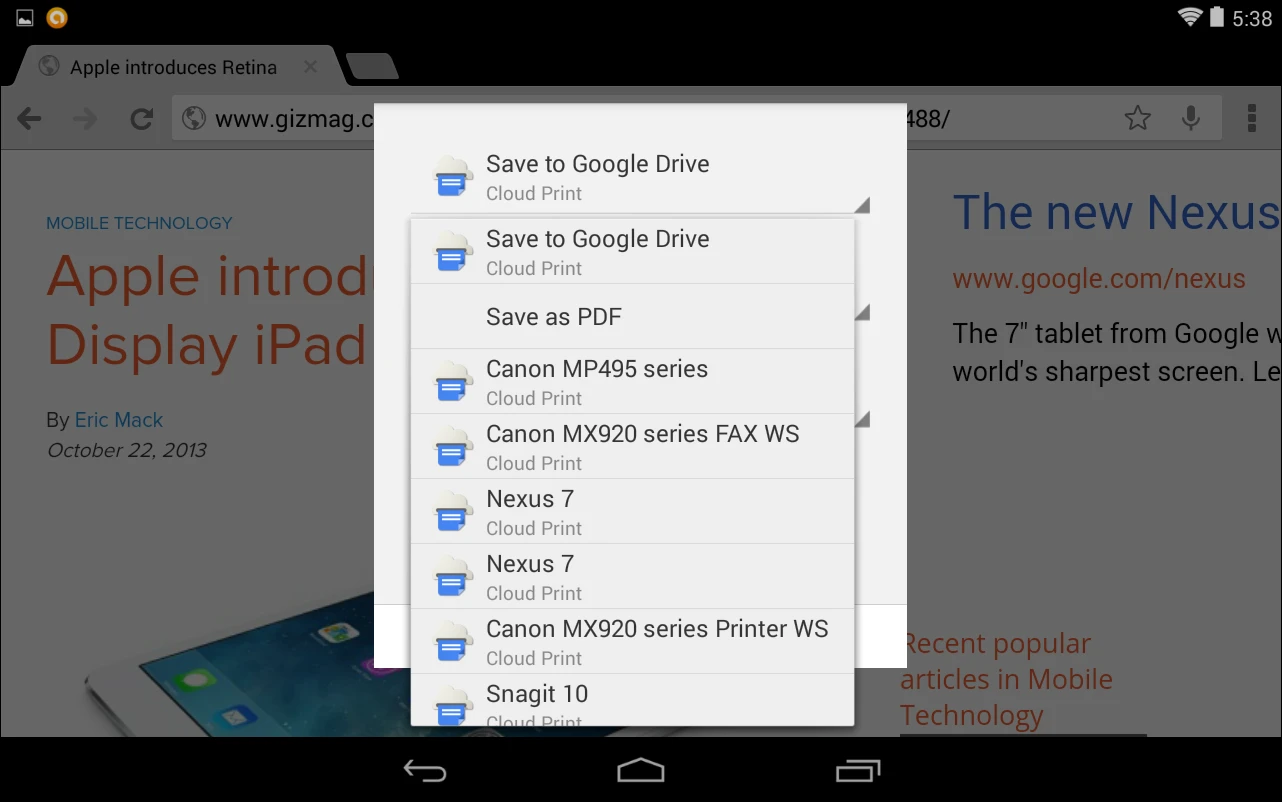The image size is (1282, 802).
Task: Select Snagit 10 printer
Action: tap(632, 700)
